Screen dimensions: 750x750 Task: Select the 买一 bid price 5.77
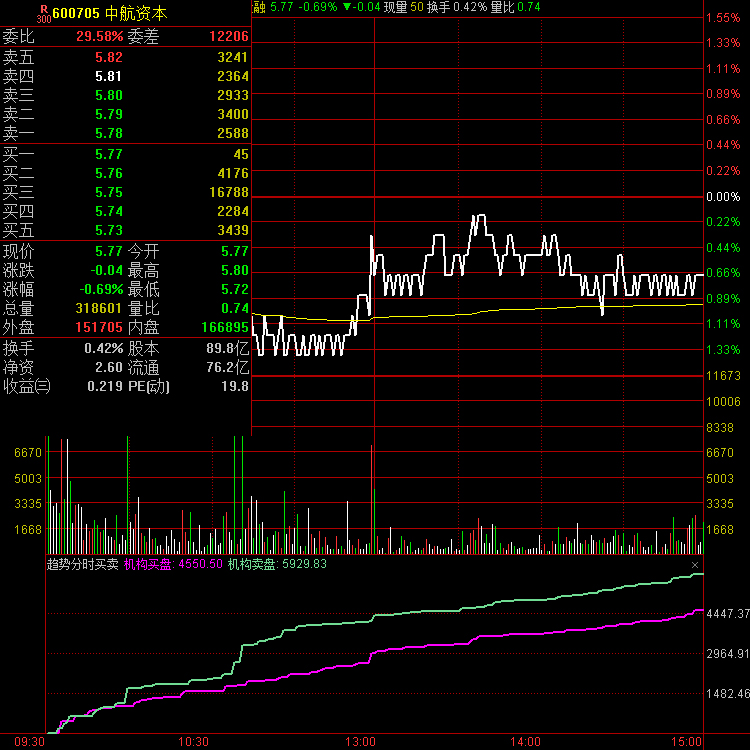[109, 154]
